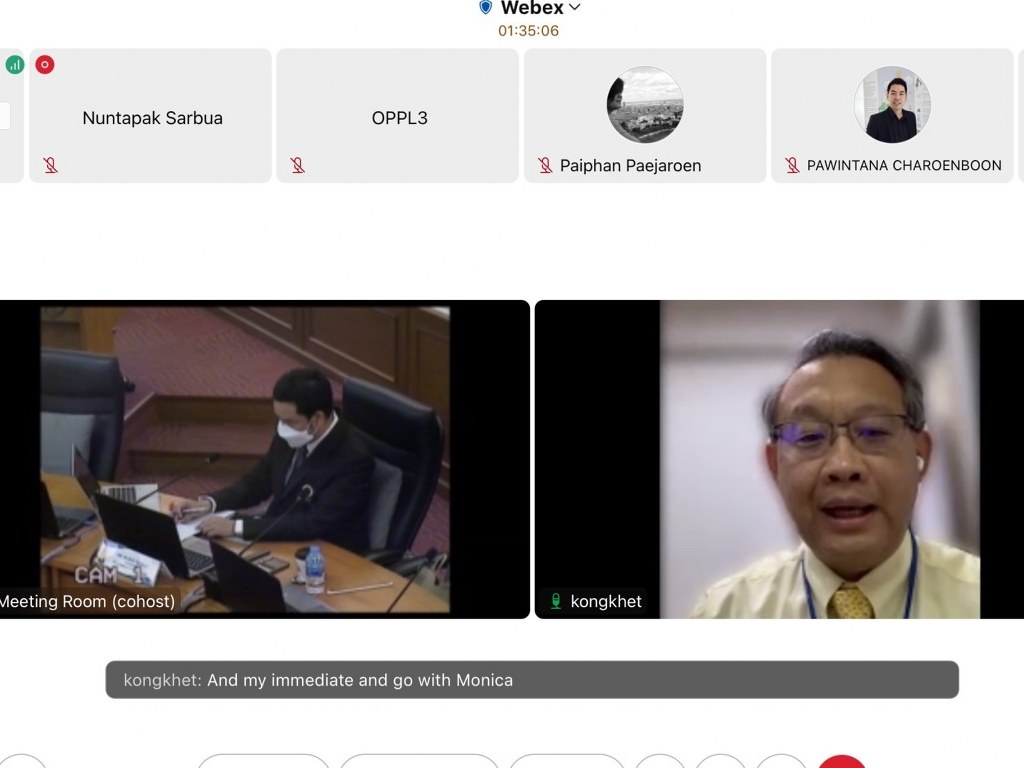Viewport: 1024px width, 768px height.
Task: Click Nuntapak Sarbua's muted microphone icon
Action: (50, 165)
